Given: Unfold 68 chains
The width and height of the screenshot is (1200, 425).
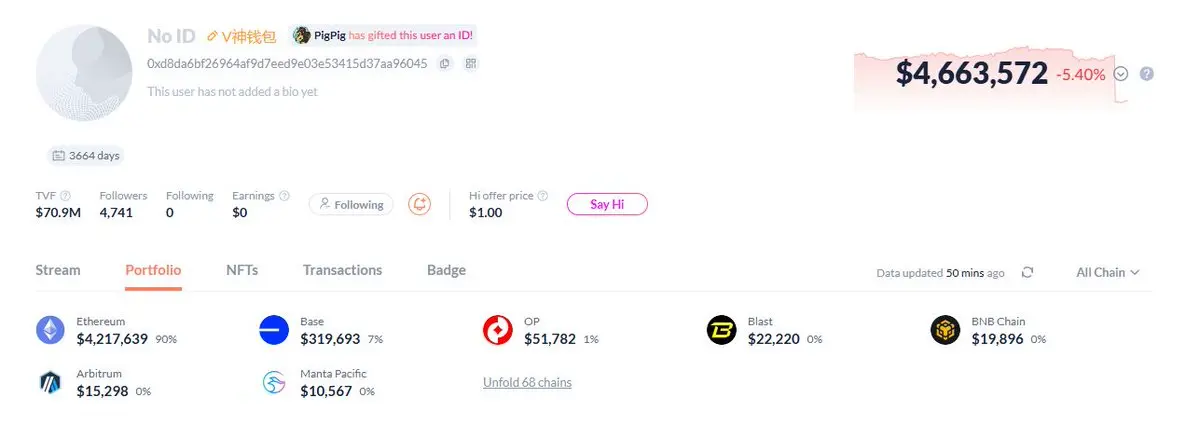Looking at the screenshot, I should (x=527, y=382).
